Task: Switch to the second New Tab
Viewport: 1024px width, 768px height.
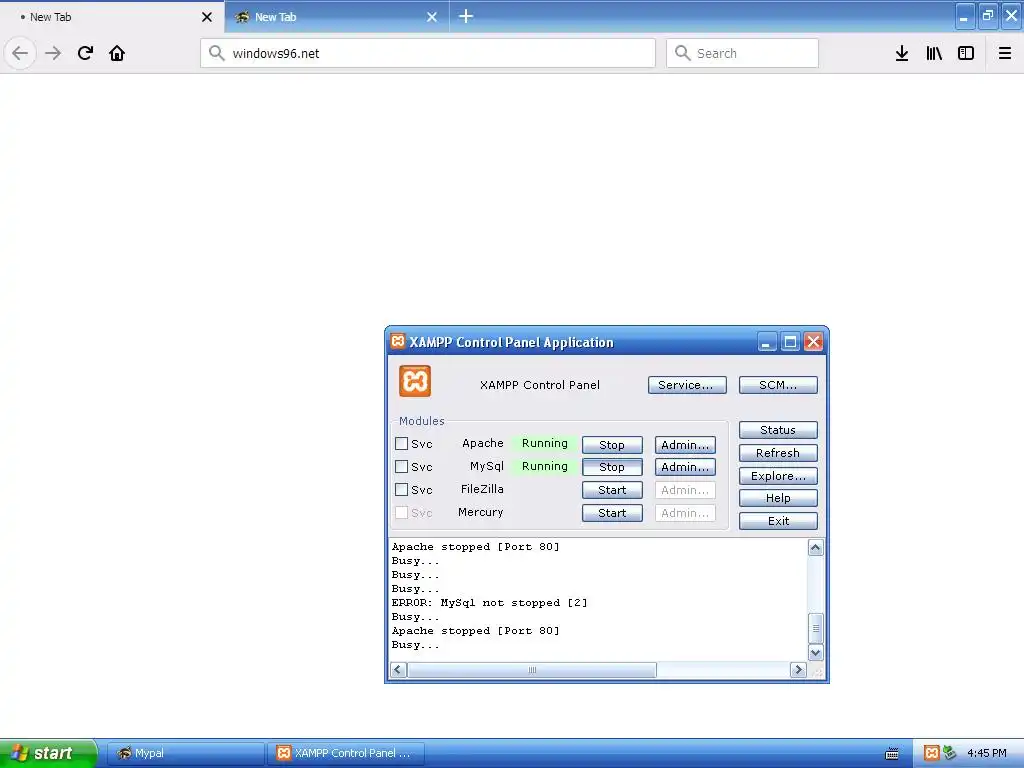Action: click(x=336, y=17)
